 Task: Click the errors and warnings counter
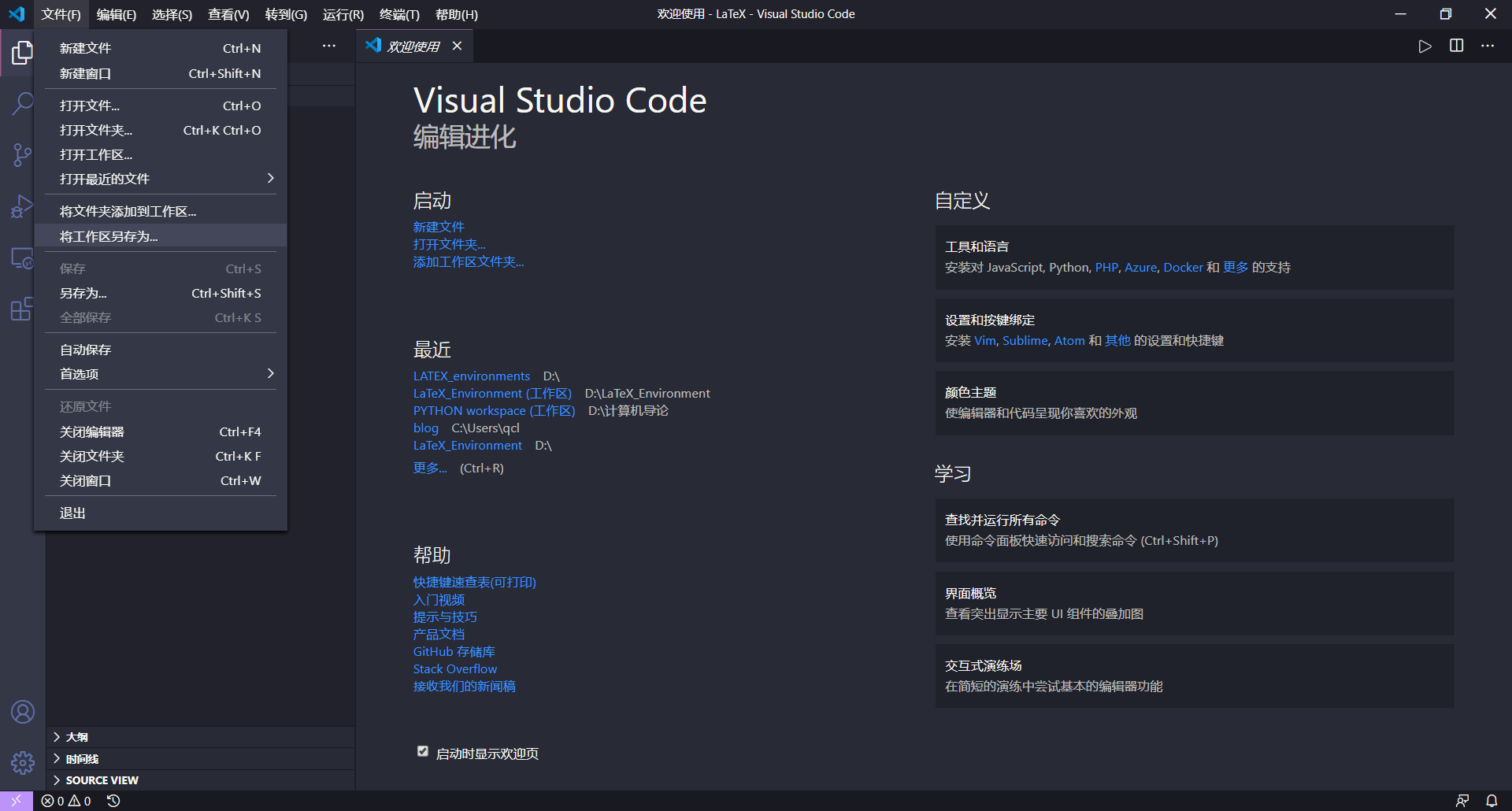pyautogui.click(x=68, y=800)
